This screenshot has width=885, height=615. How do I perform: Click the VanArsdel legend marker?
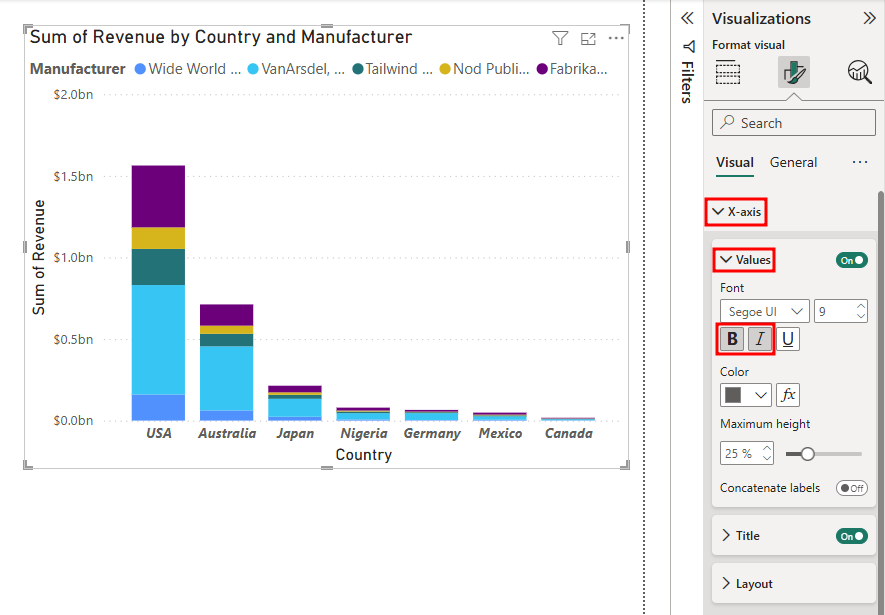point(253,69)
